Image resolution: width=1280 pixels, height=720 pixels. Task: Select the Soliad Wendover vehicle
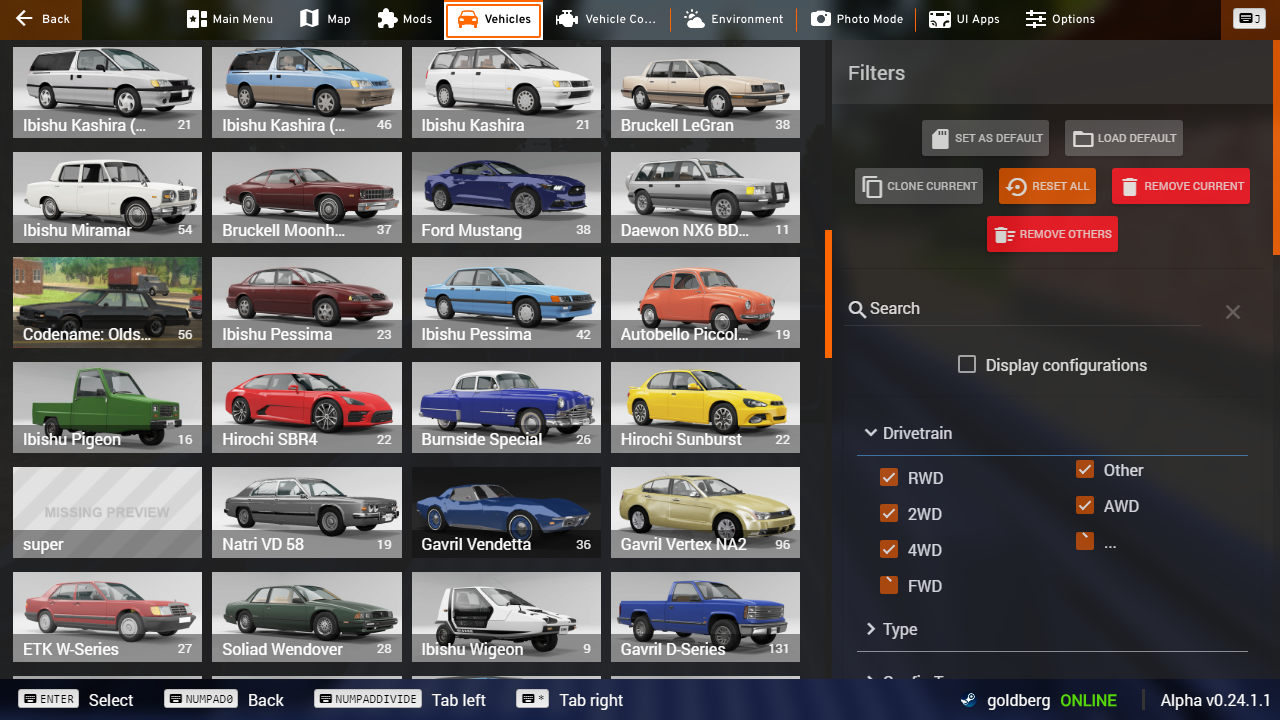306,617
